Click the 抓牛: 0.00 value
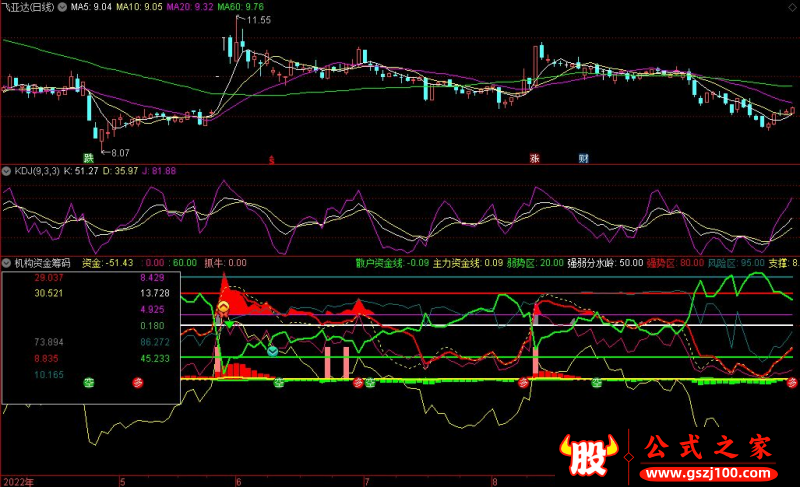The image size is (800, 487). click(226, 263)
